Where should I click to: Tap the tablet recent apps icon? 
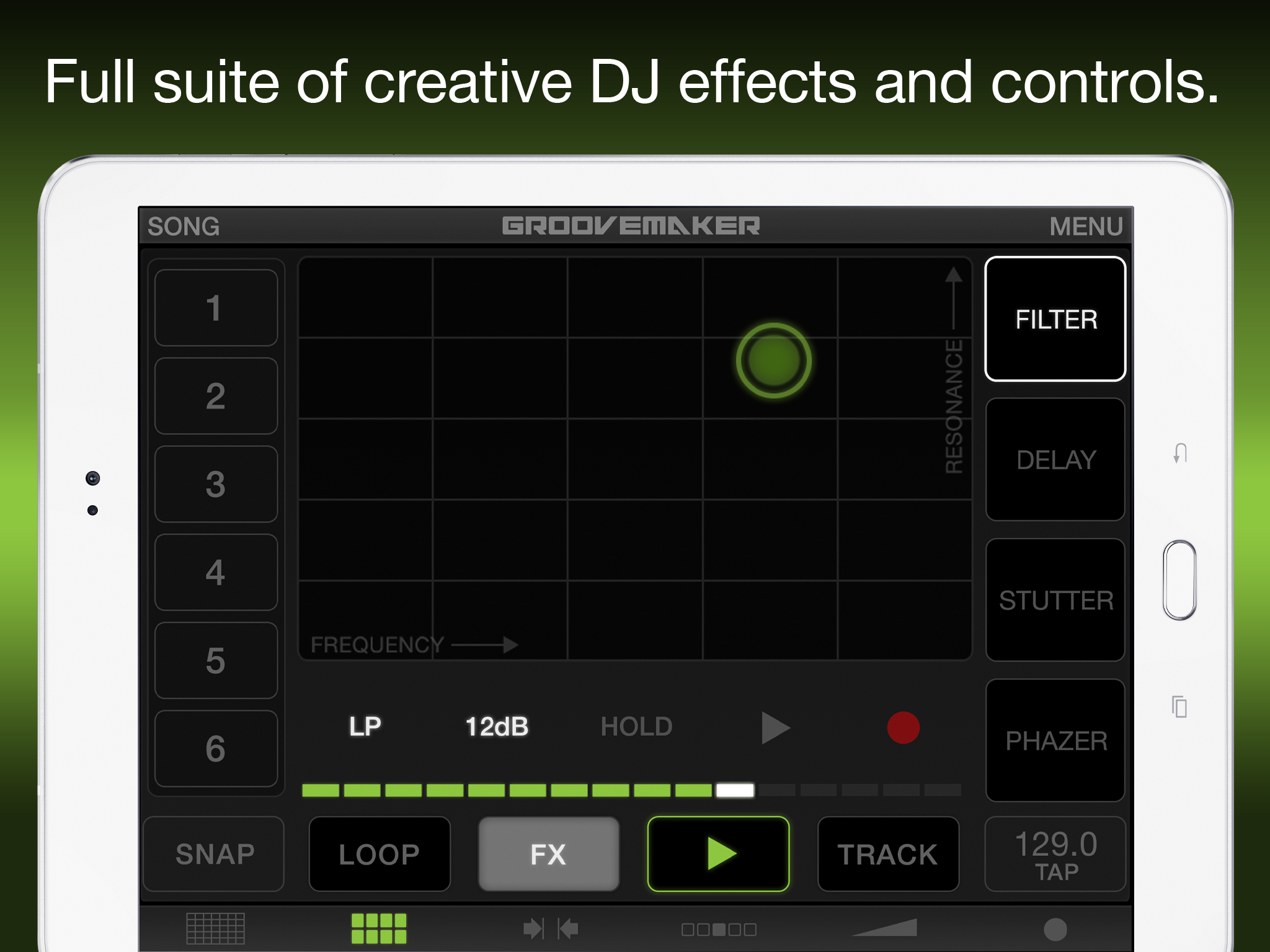1179,707
